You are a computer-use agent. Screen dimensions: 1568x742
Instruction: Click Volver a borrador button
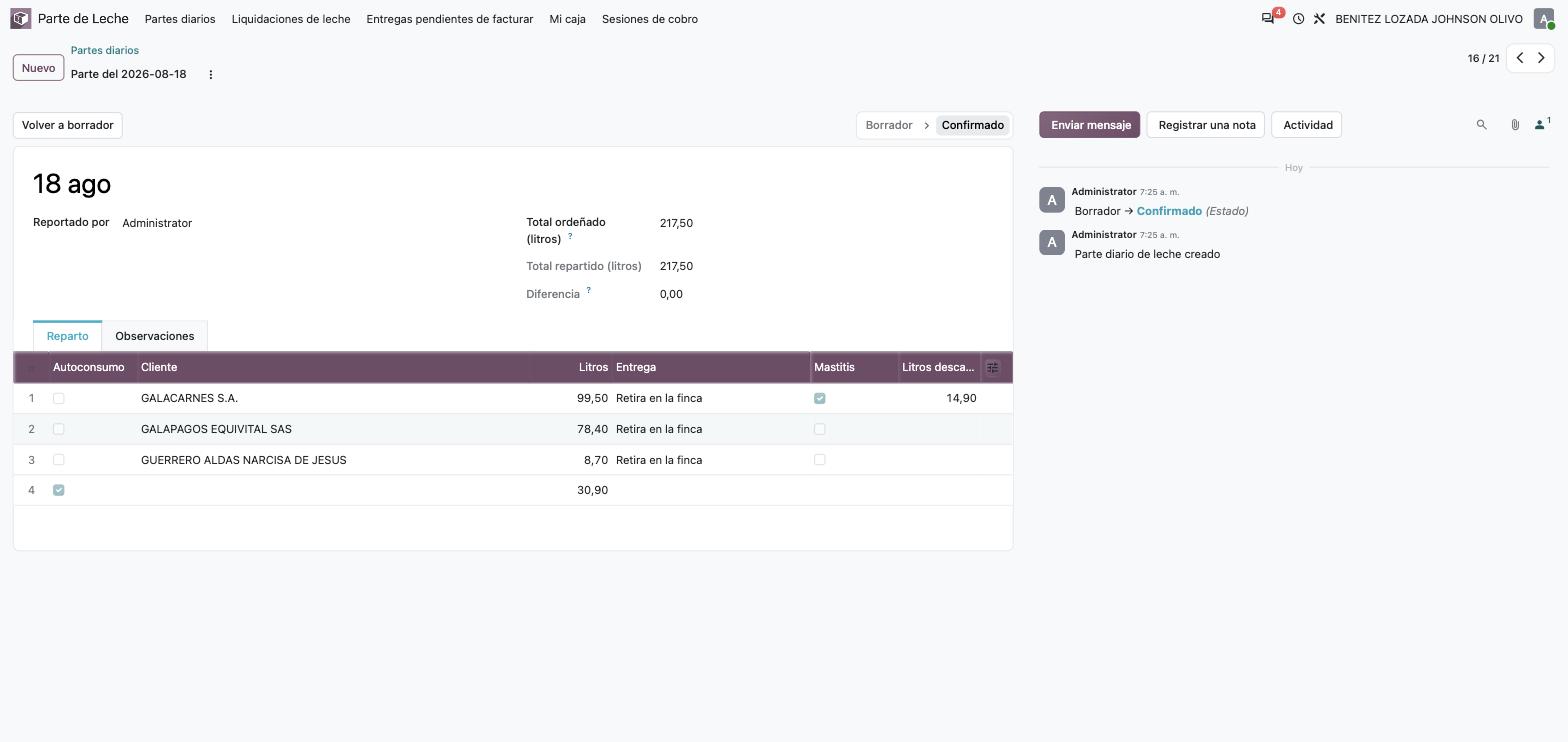pyautogui.click(x=68, y=125)
